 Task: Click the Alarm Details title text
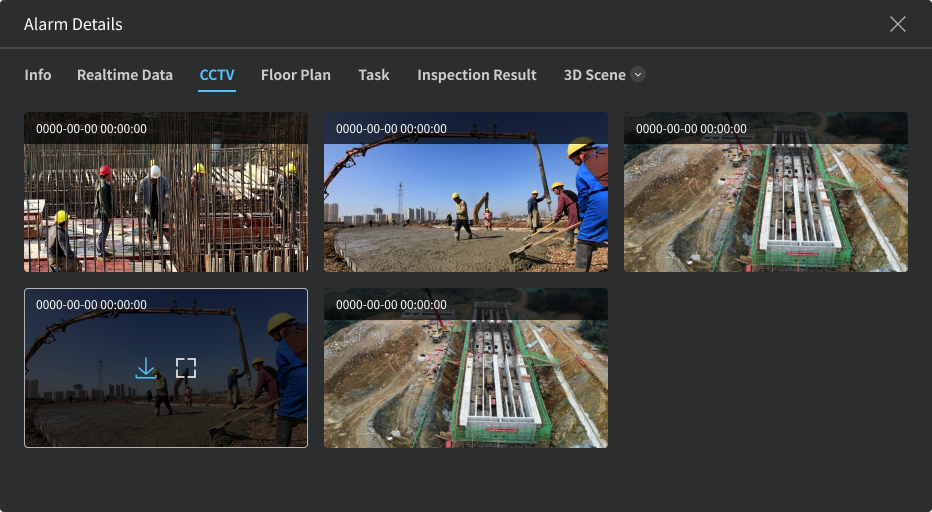pos(73,24)
